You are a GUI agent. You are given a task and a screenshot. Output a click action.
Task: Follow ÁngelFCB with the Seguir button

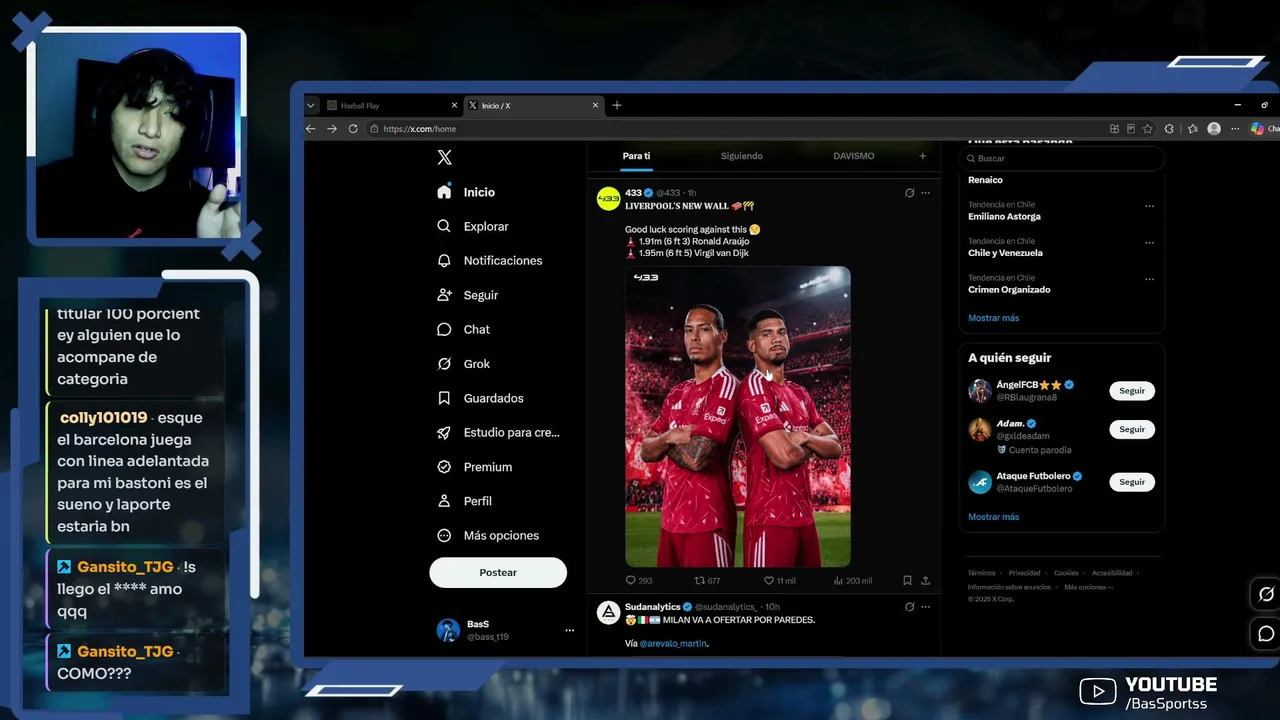coord(1132,391)
